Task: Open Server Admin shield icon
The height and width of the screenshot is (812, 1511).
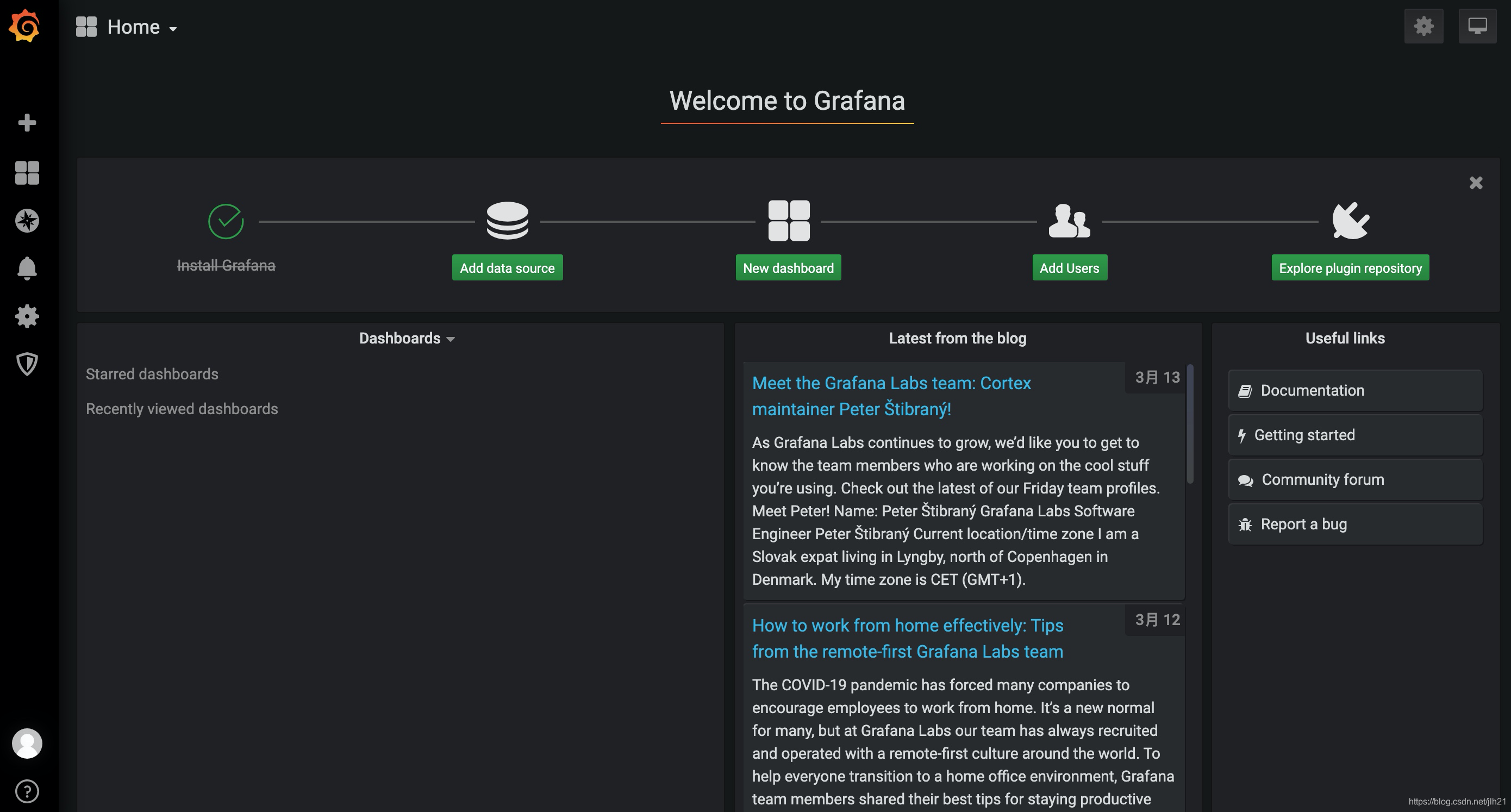Action: pos(27,364)
